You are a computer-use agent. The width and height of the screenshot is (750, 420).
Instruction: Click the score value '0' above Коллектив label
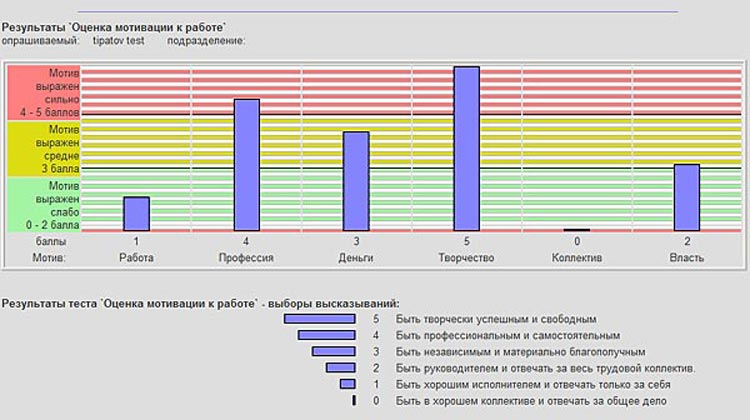click(577, 242)
